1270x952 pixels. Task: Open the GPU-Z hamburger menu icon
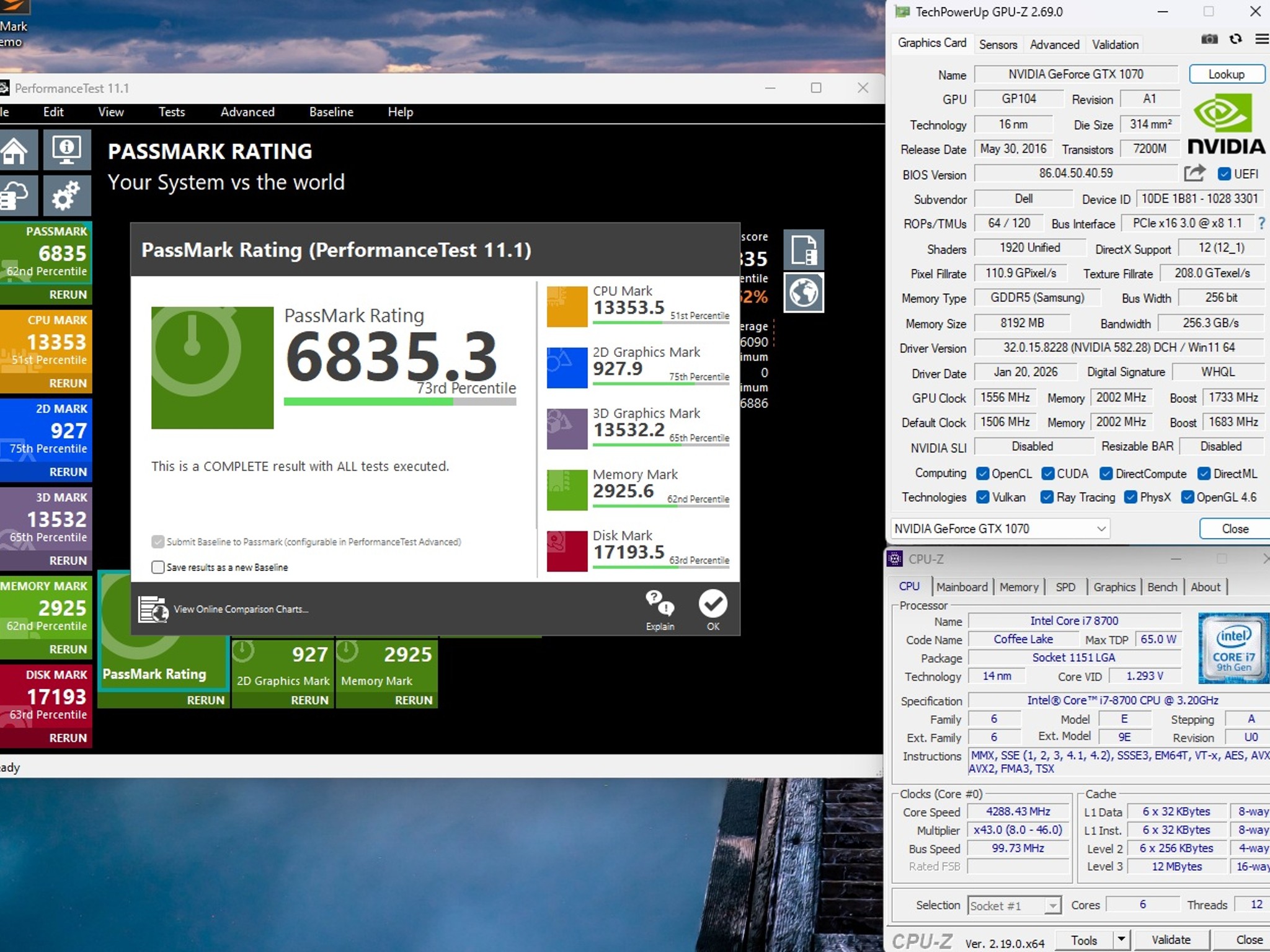(x=1261, y=40)
